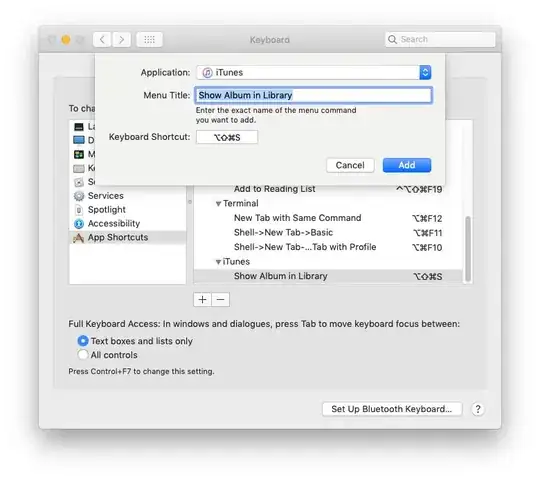Select New Tab with Same Command row
The height and width of the screenshot is (480, 540).
pos(328,218)
